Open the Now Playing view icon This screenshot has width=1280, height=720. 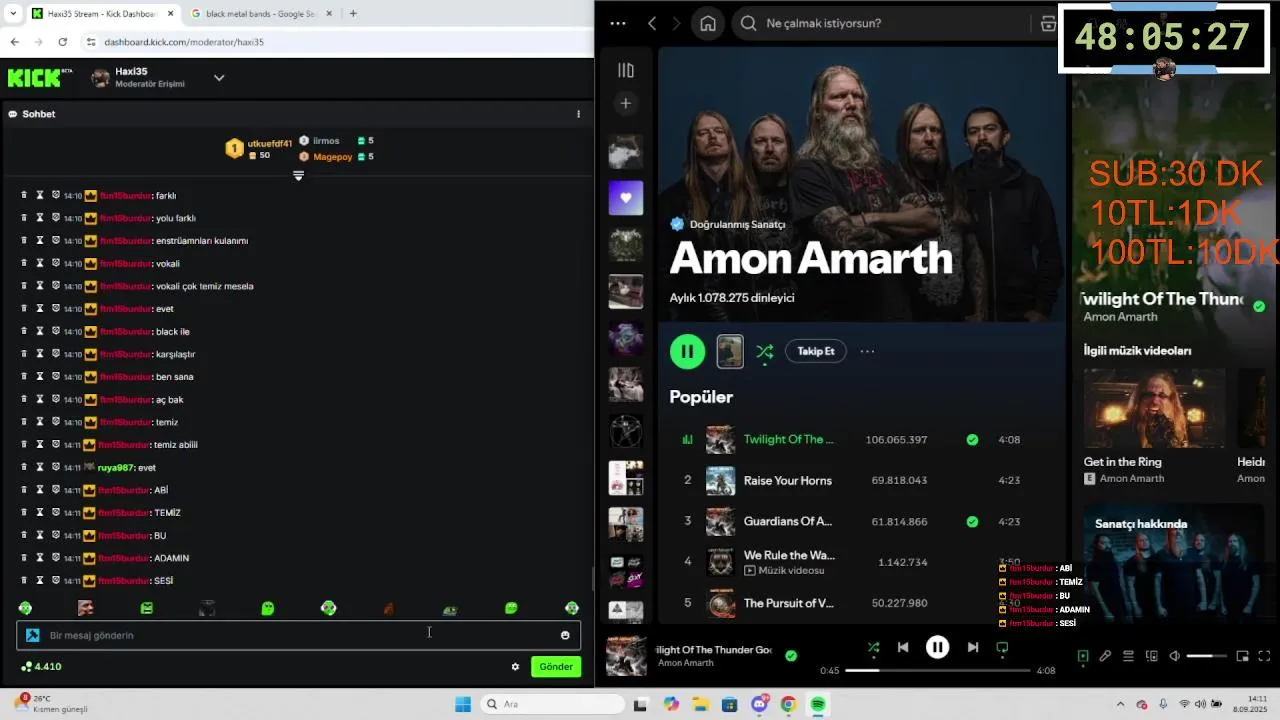coord(1083,656)
